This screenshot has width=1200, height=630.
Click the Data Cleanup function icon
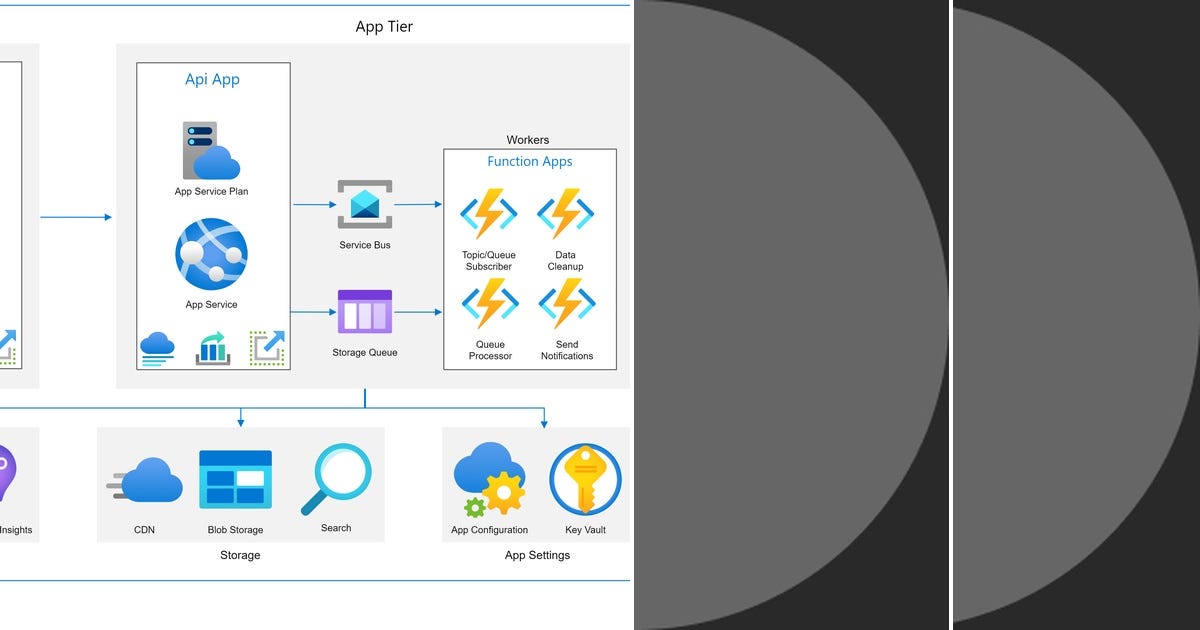coord(566,213)
